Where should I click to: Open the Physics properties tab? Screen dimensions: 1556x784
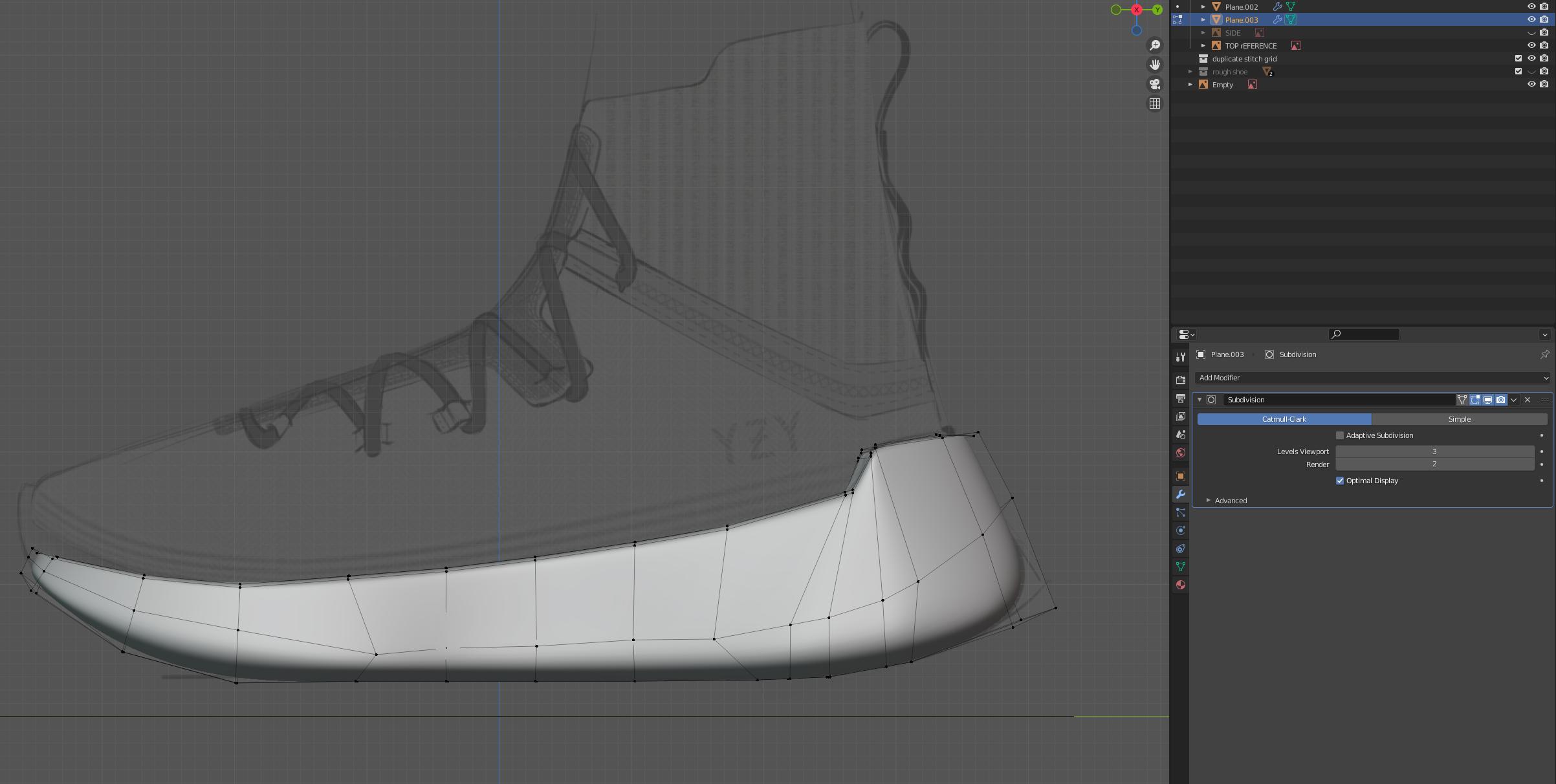(1180, 530)
